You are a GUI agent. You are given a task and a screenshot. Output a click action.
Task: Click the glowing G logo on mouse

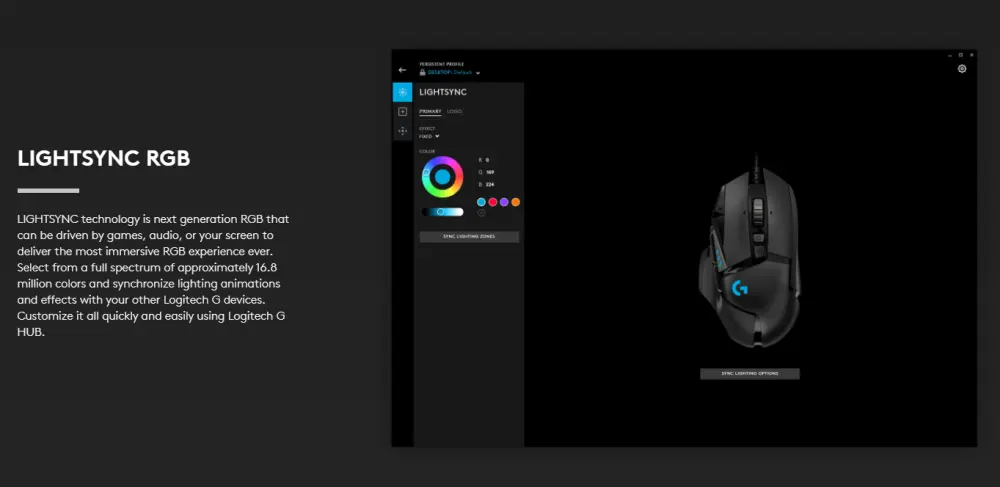tap(740, 288)
